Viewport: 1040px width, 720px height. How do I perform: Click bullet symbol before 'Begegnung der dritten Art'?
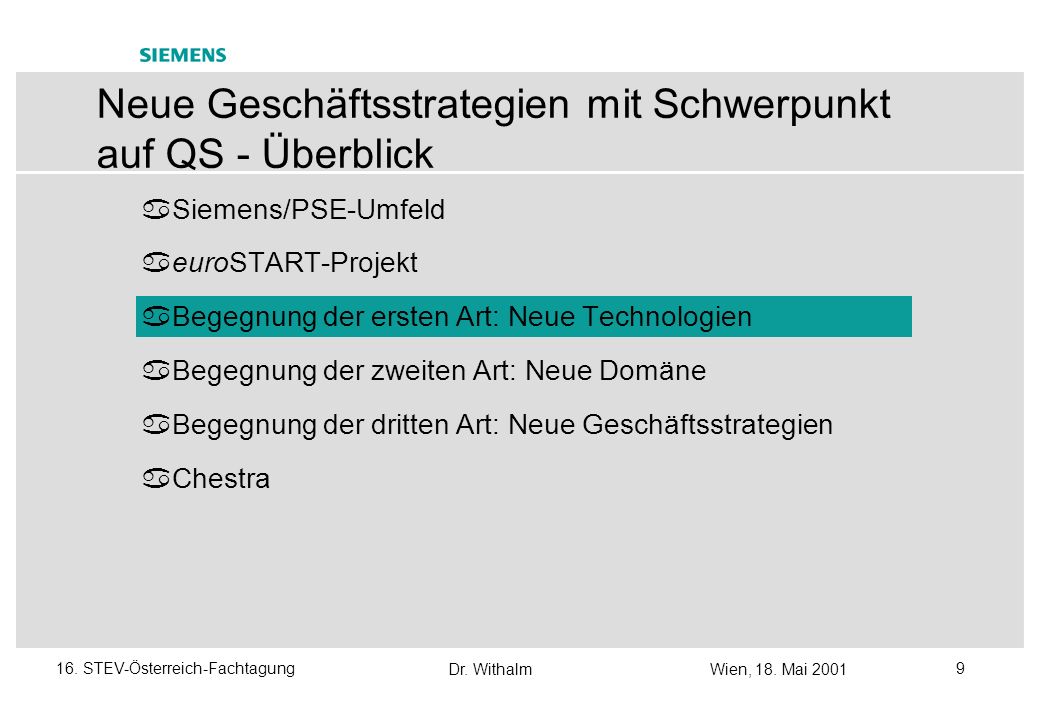pyautogui.click(x=157, y=425)
